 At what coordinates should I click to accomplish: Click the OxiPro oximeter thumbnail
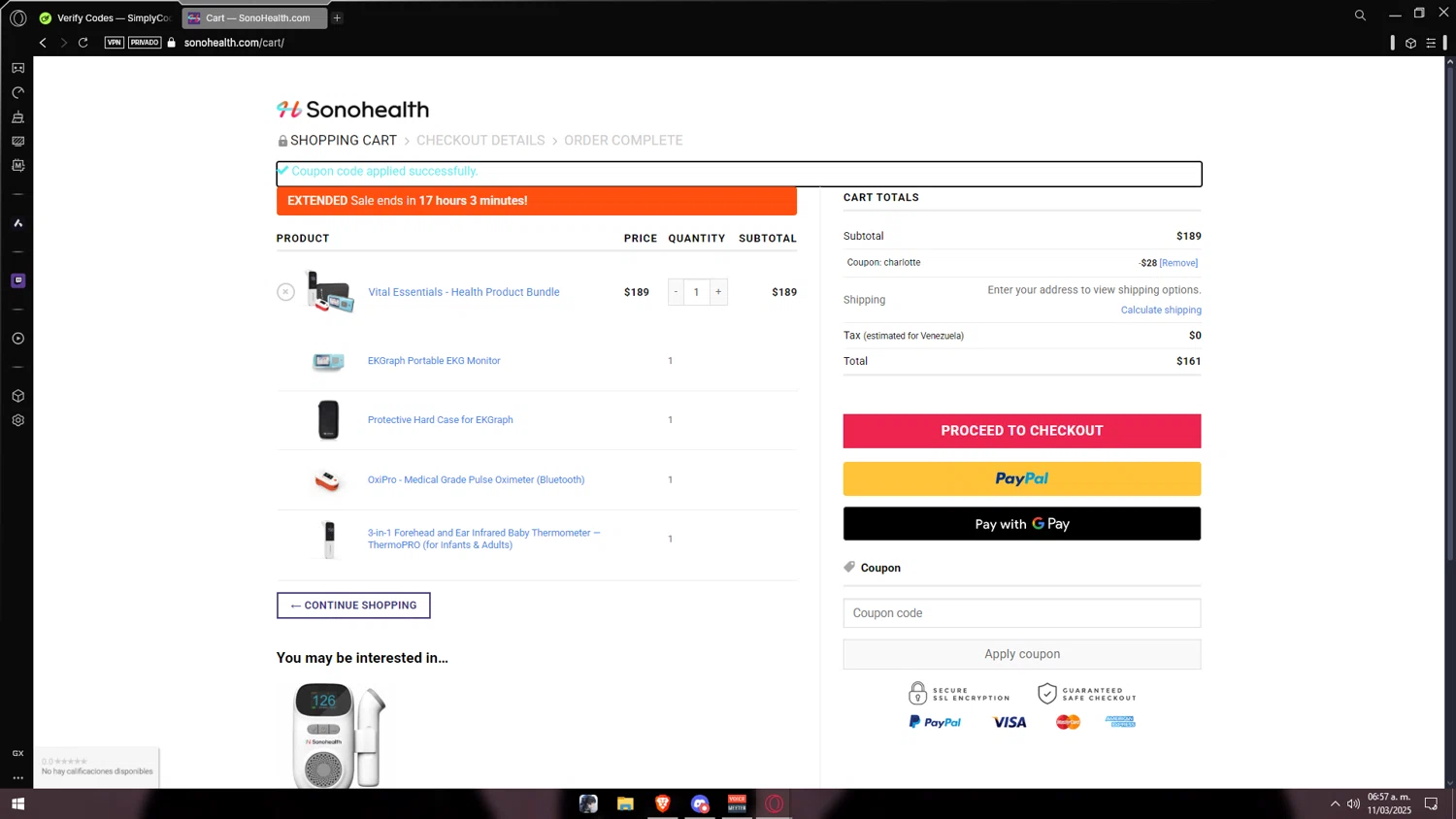328,480
